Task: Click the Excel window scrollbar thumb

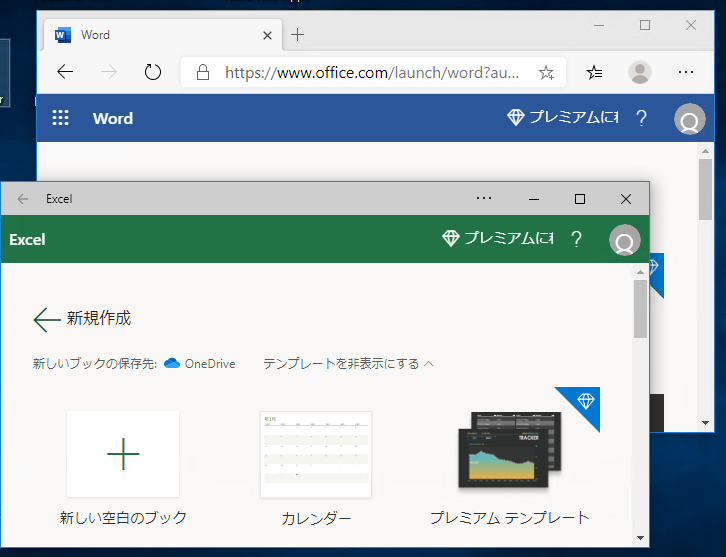Action: pyautogui.click(x=640, y=309)
